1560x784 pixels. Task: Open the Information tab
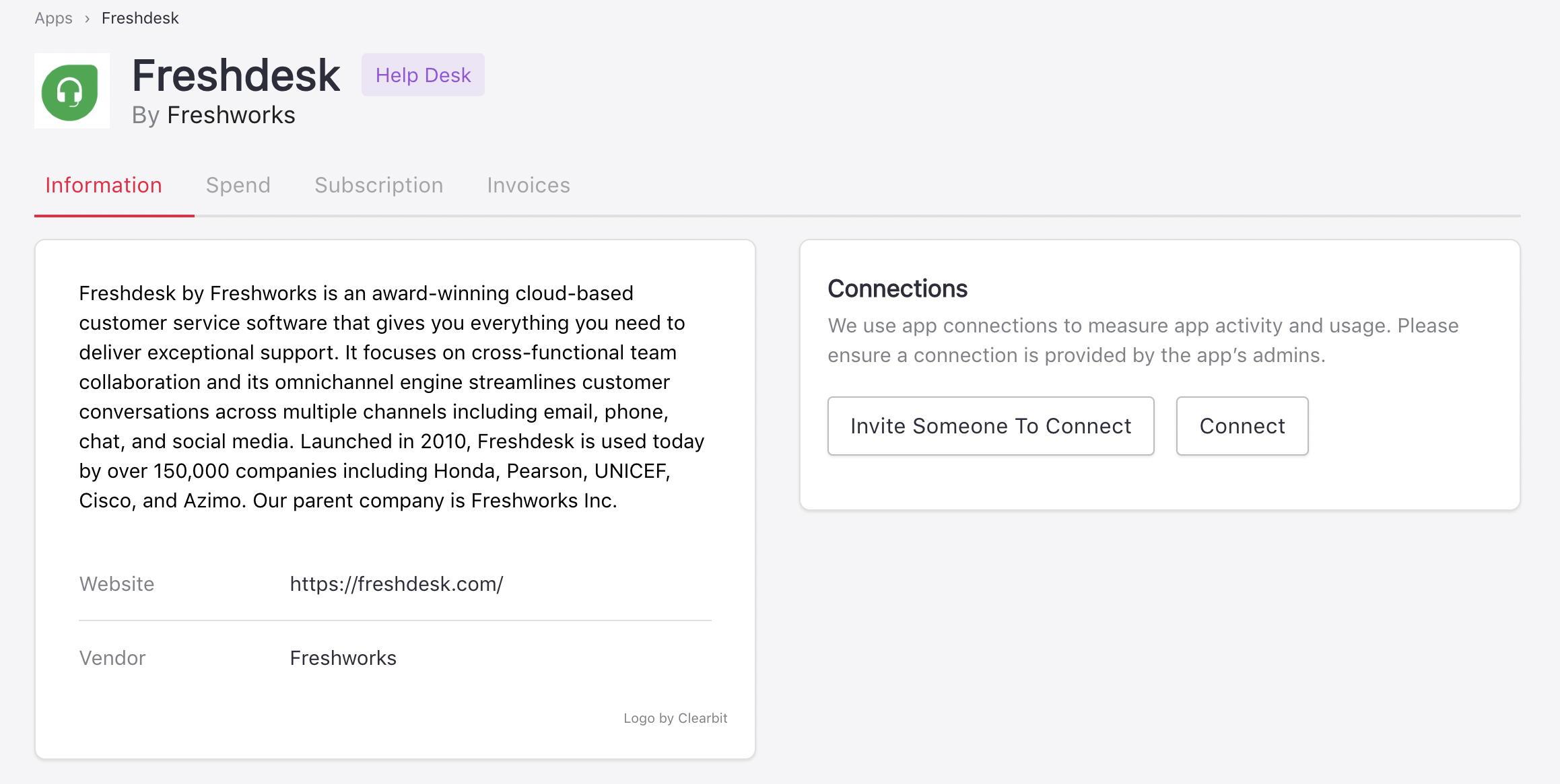[x=104, y=185]
